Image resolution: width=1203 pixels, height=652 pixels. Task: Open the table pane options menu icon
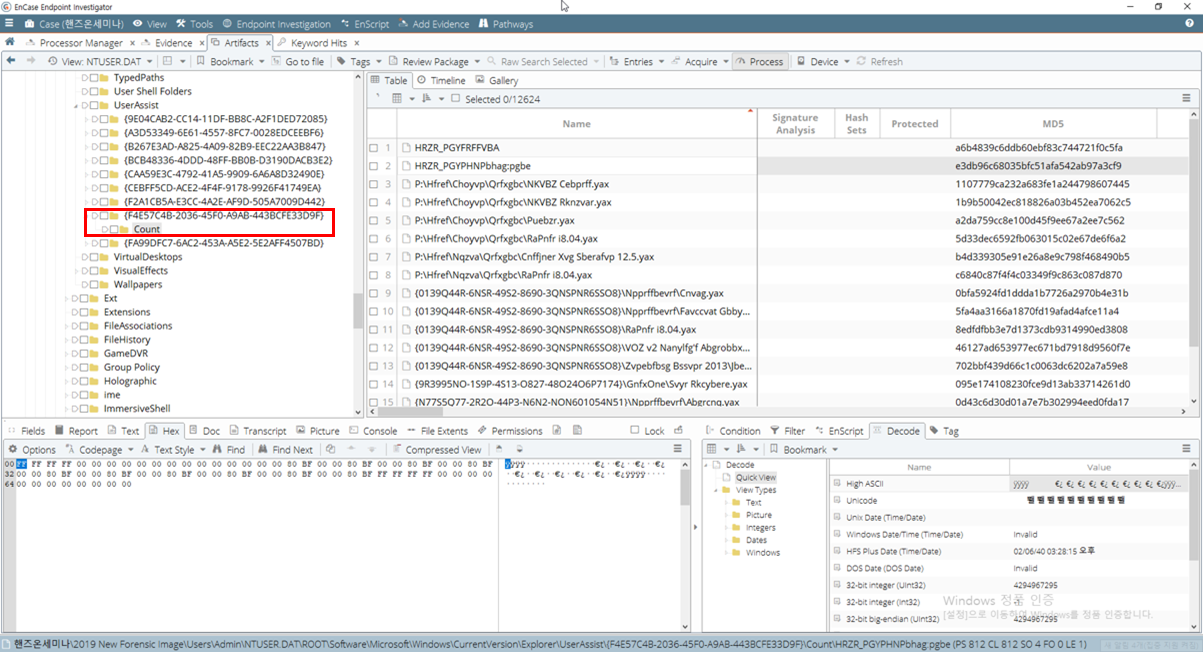1187,98
